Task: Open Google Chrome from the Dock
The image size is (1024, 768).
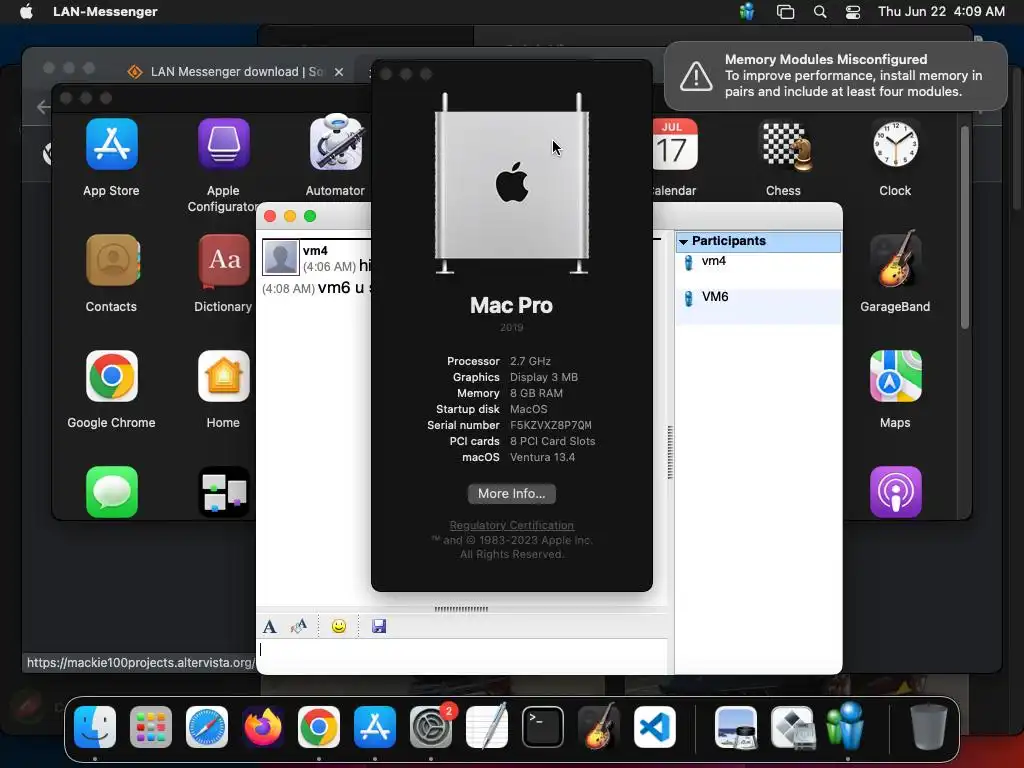Action: [x=319, y=727]
